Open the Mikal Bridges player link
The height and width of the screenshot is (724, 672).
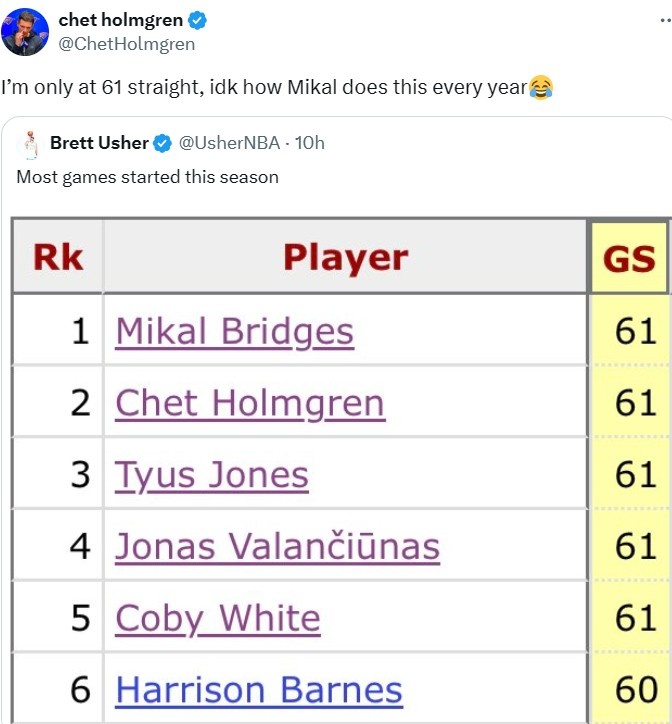coord(234,330)
